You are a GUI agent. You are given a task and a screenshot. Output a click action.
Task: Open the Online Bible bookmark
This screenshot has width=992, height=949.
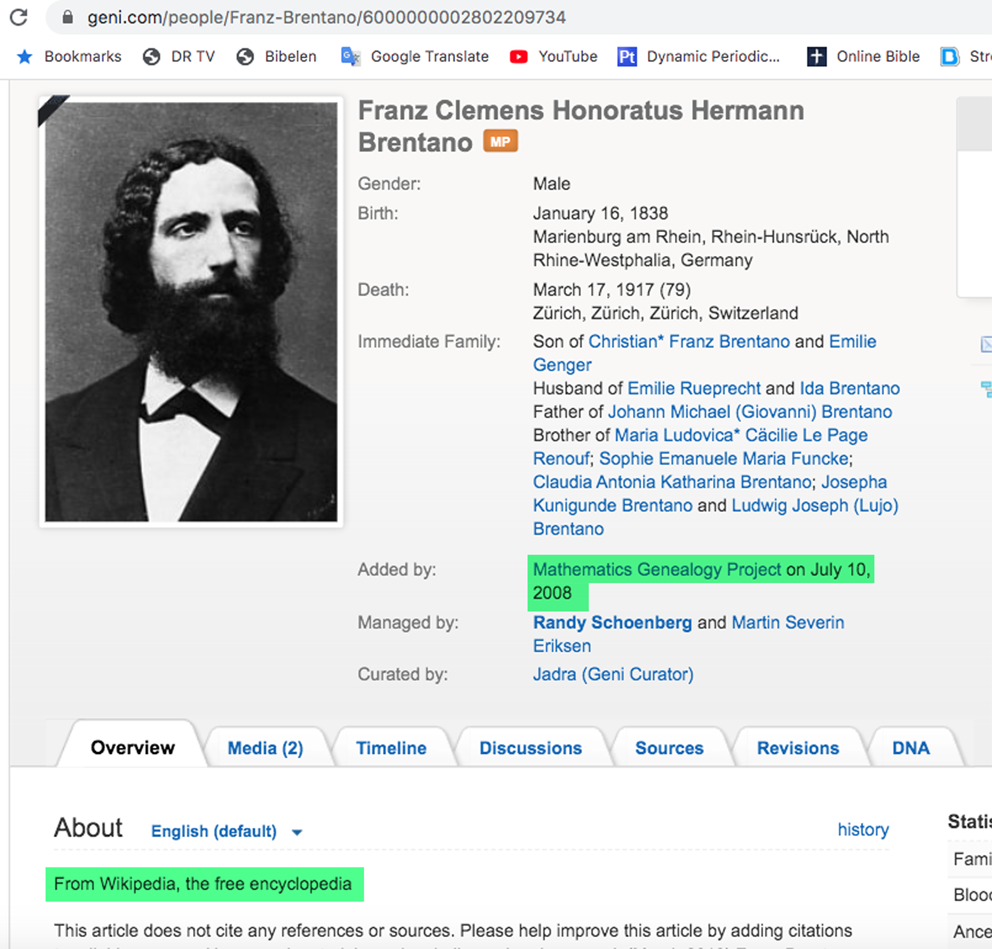click(x=863, y=56)
